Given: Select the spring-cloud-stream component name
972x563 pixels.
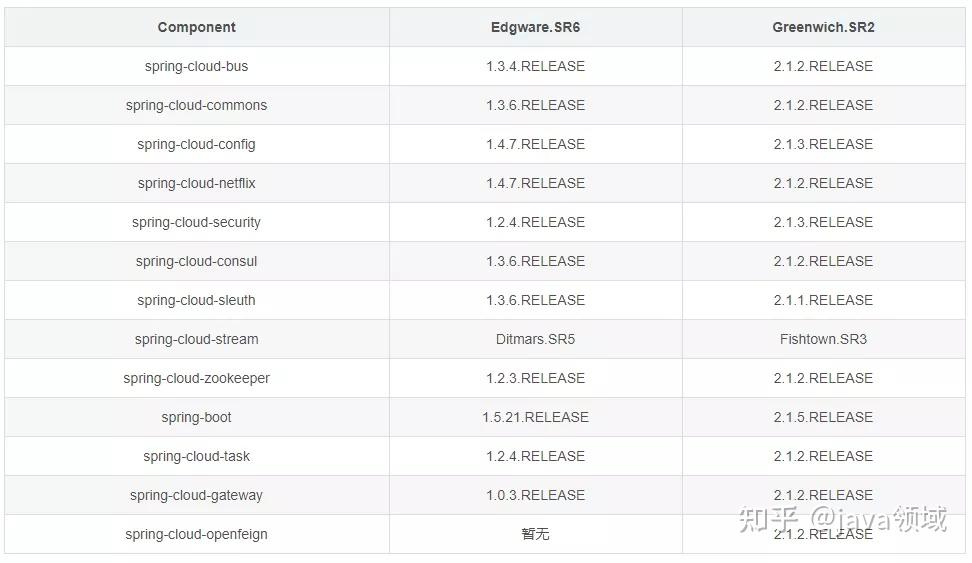Looking at the screenshot, I should (196, 339).
